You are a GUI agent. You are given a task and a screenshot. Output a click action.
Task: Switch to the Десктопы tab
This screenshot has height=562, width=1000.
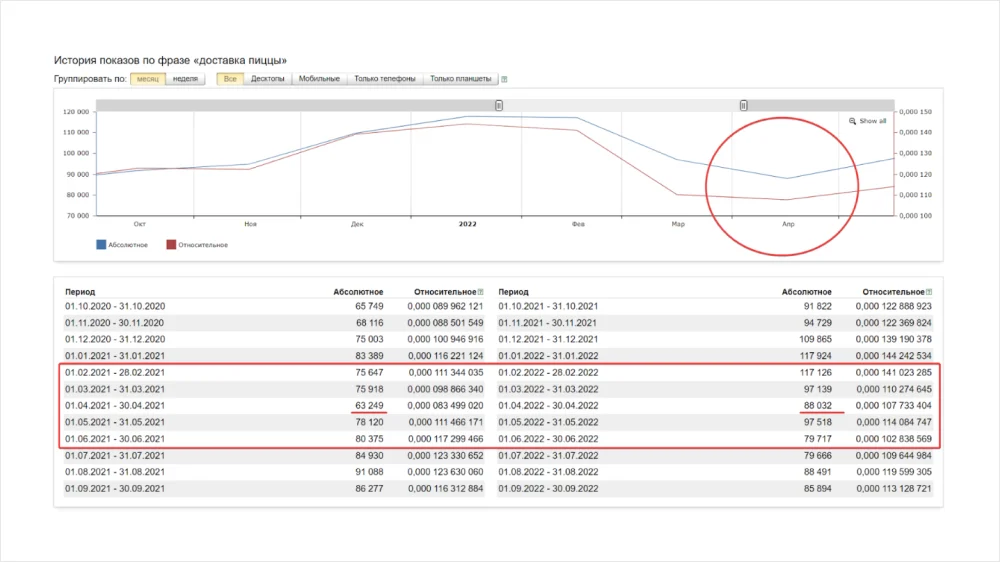coord(267,78)
